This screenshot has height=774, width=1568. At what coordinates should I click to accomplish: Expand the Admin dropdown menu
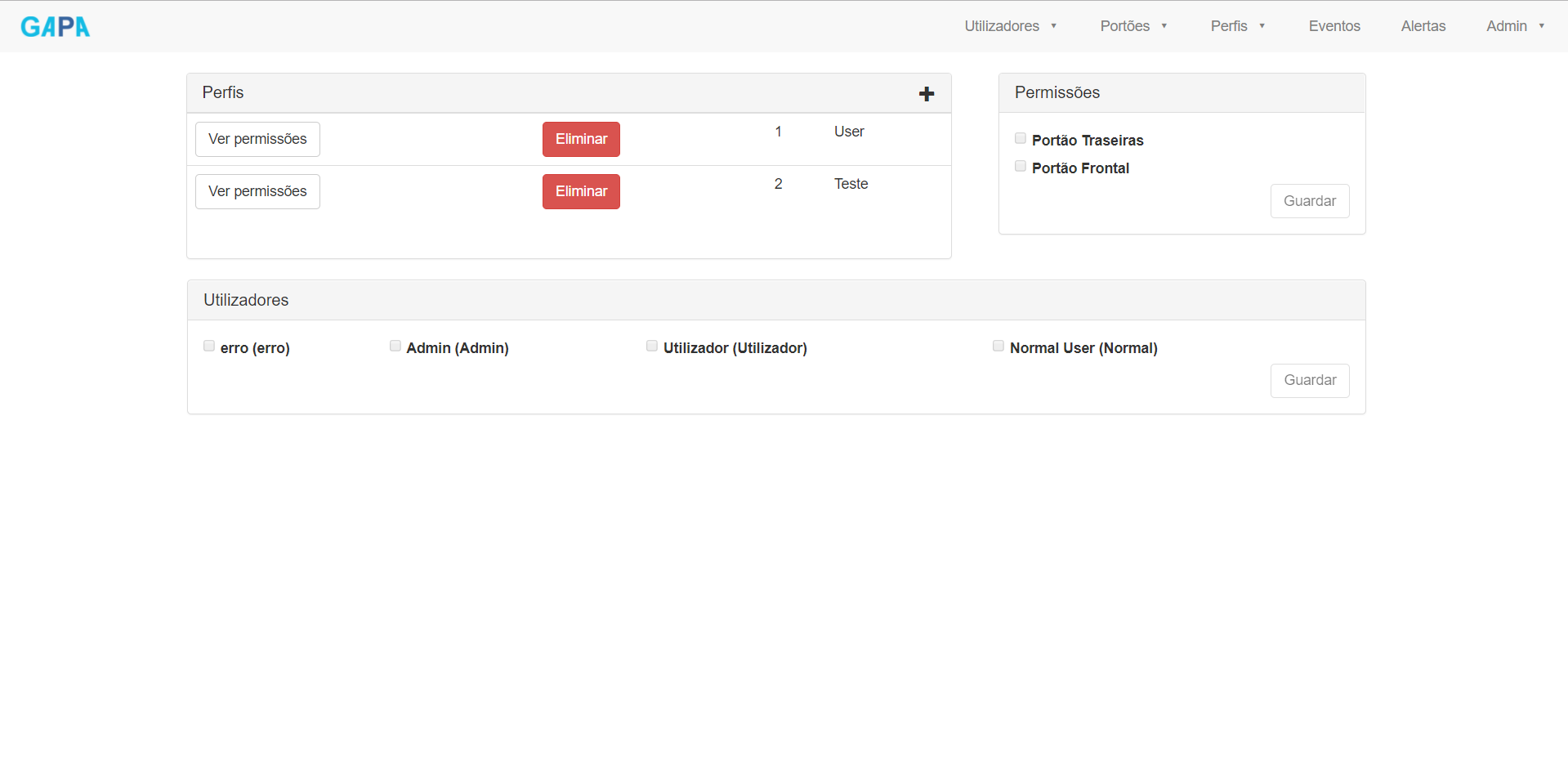pos(1516,26)
